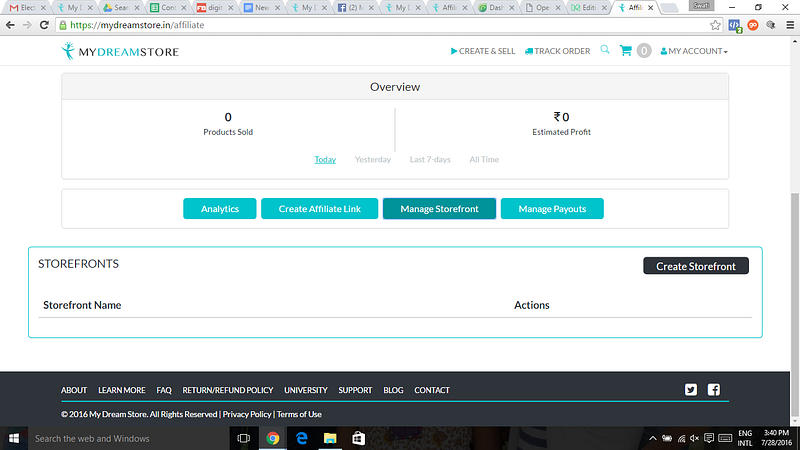Open the Action Center notification icon
The width and height of the screenshot is (800, 450).
click(709, 438)
